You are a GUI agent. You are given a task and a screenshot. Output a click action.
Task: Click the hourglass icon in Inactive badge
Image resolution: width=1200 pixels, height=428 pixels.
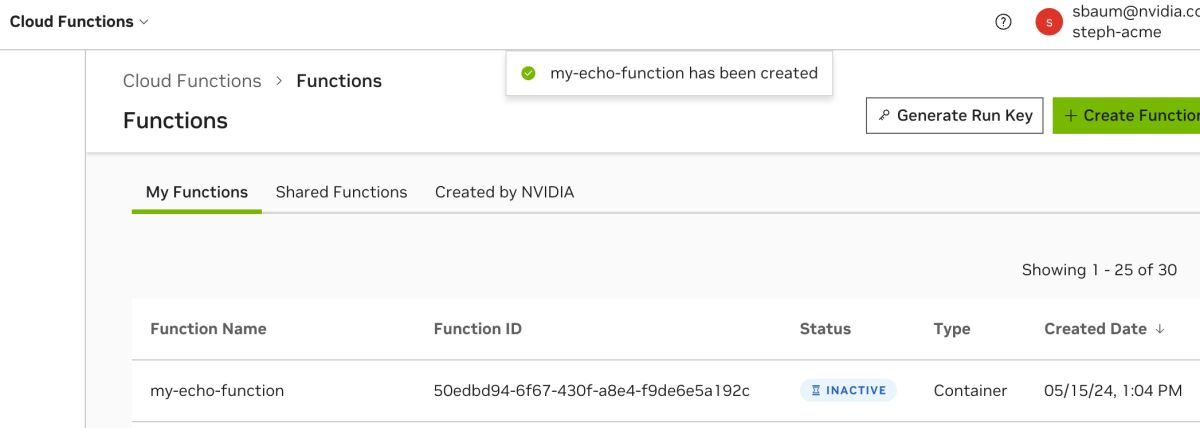[816, 390]
